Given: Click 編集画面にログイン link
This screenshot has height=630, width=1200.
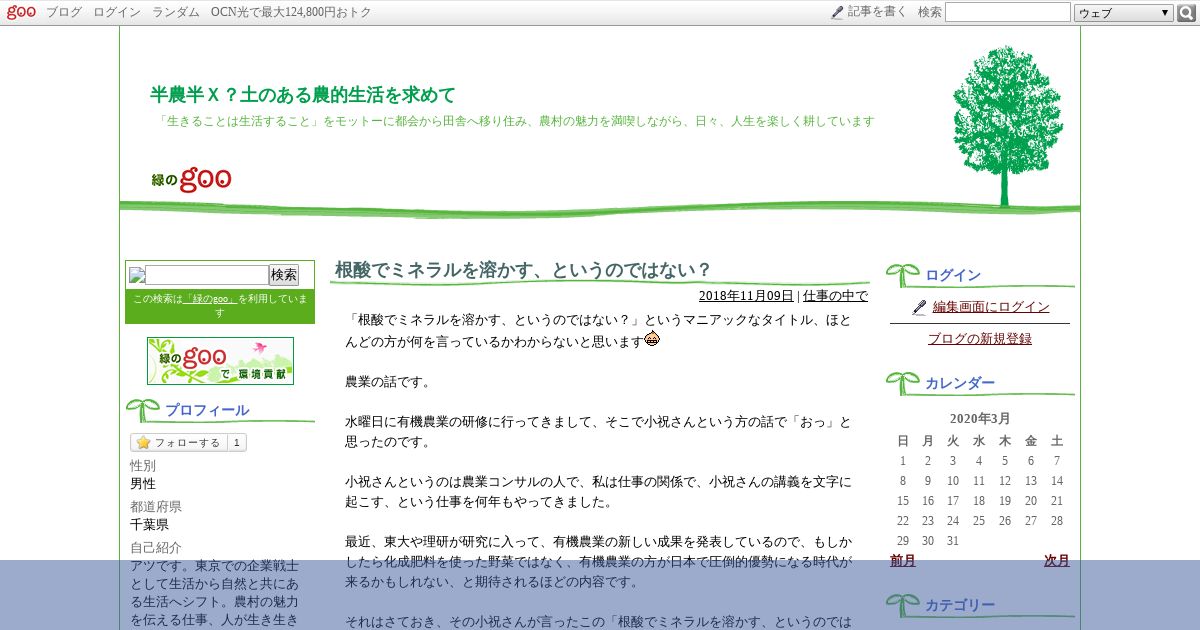Looking at the screenshot, I should [x=991, y=307].
